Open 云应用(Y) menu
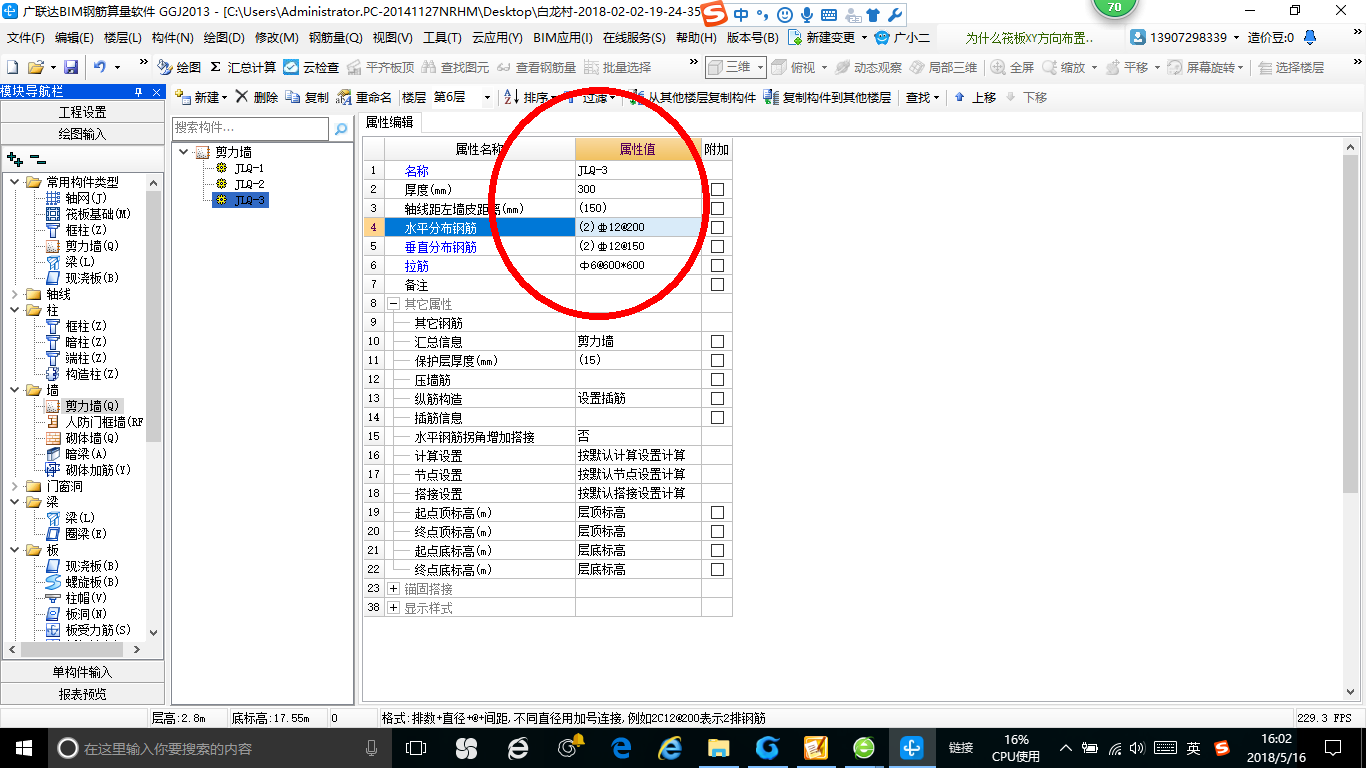Image resolution: width=1366 pixels, height=768 pixels. pyautogui.click(x=497, y=38)
